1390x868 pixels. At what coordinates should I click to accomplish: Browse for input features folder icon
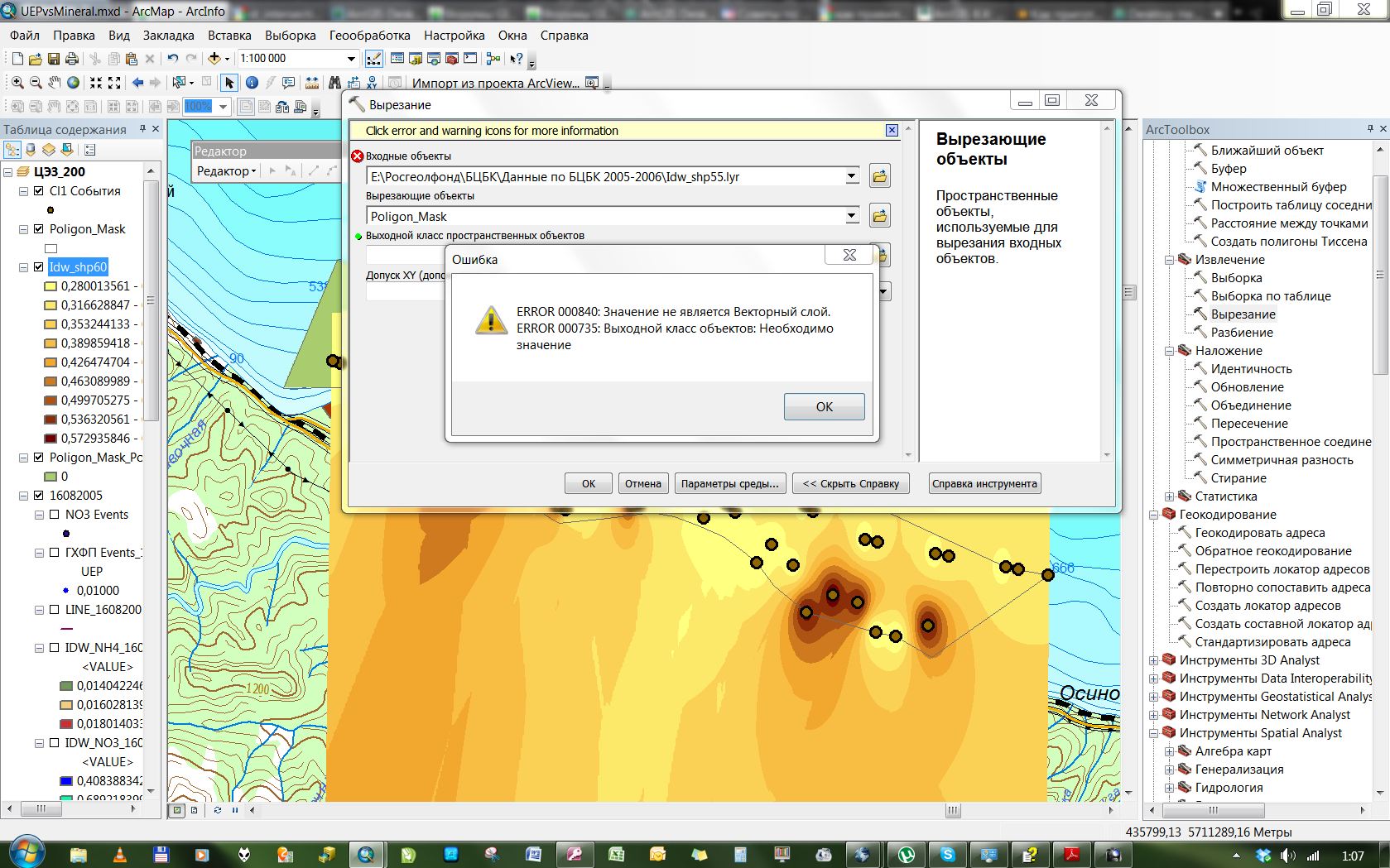coord(880,176)
